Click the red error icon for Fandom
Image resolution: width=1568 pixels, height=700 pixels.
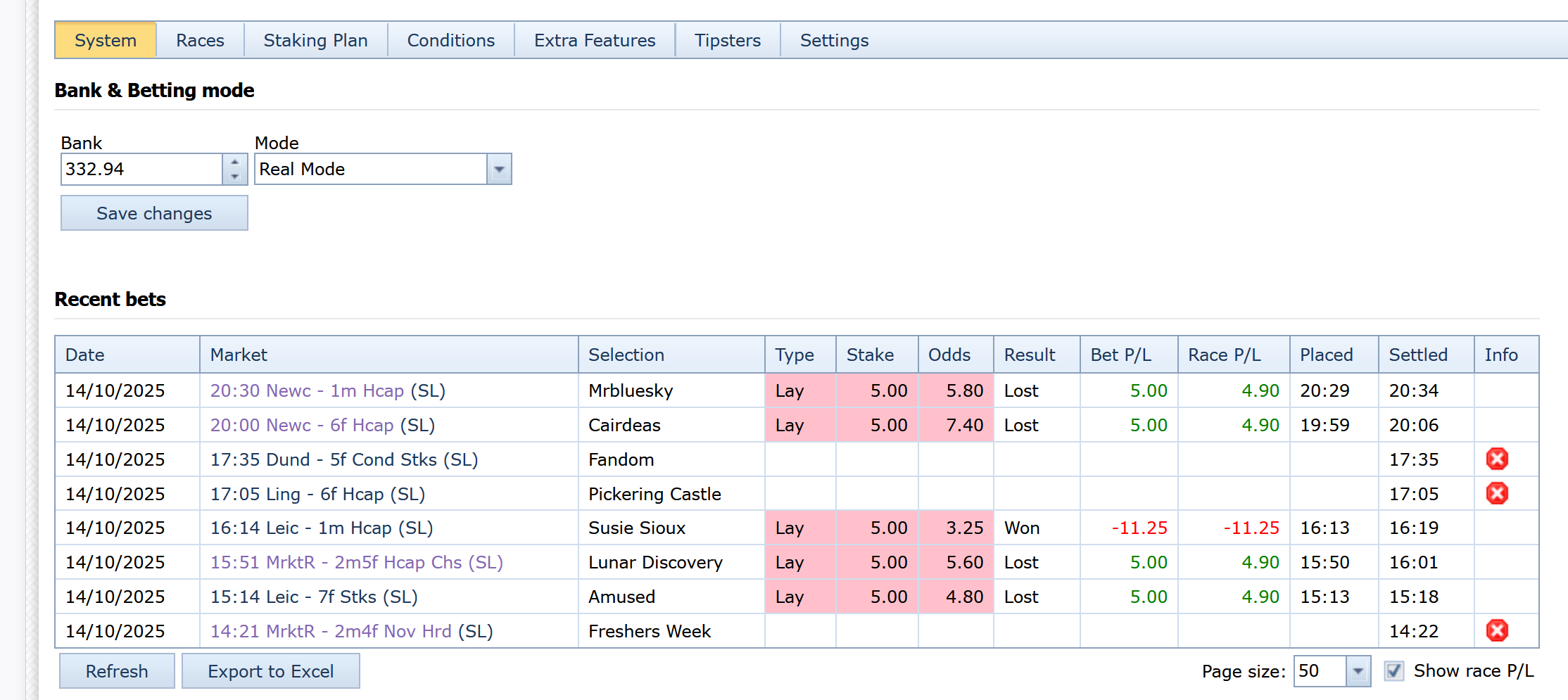click(1497, 459)
